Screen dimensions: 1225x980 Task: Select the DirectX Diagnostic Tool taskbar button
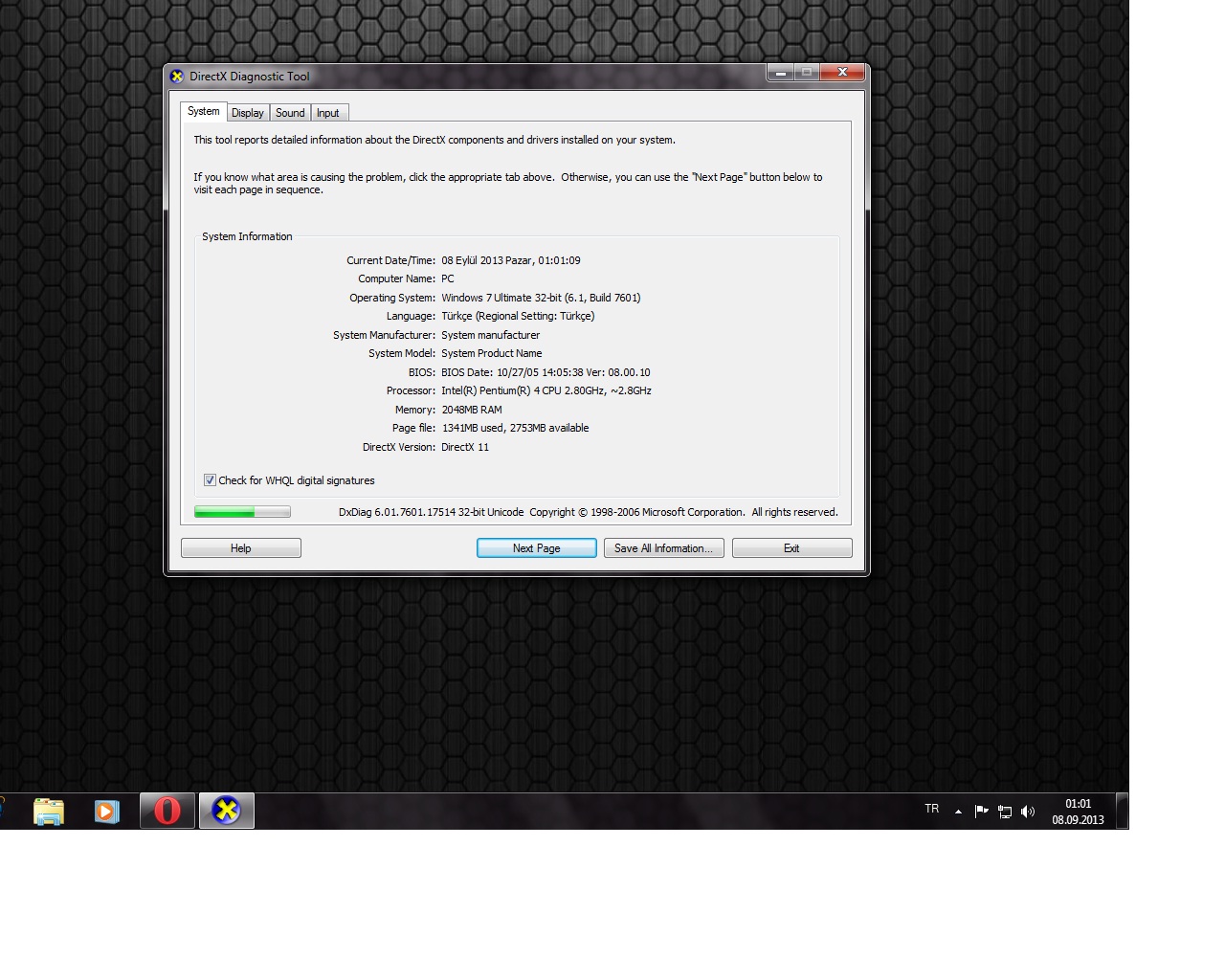tap(227, 811)
